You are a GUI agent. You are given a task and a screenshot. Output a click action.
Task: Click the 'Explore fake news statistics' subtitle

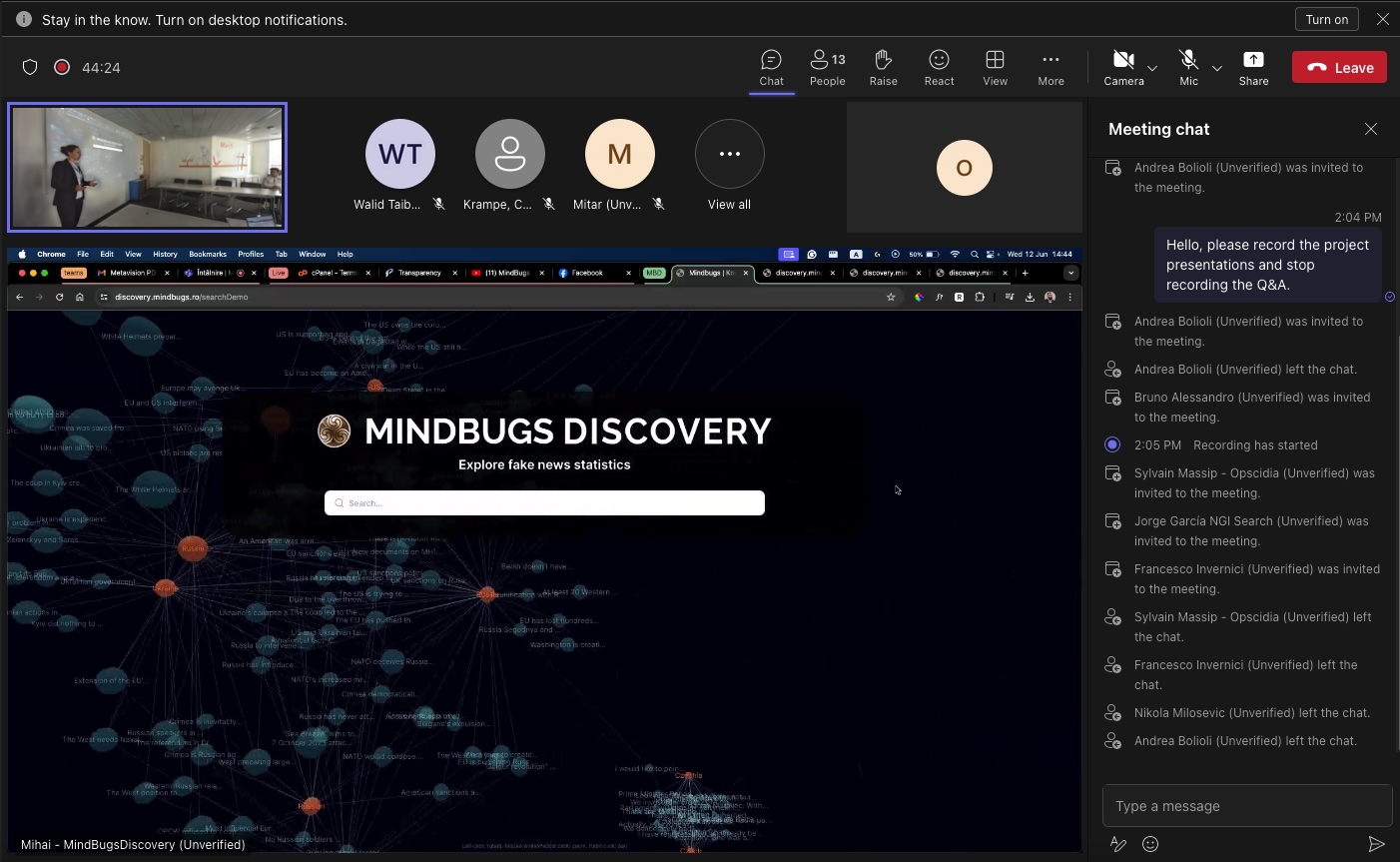click(544, 464)
